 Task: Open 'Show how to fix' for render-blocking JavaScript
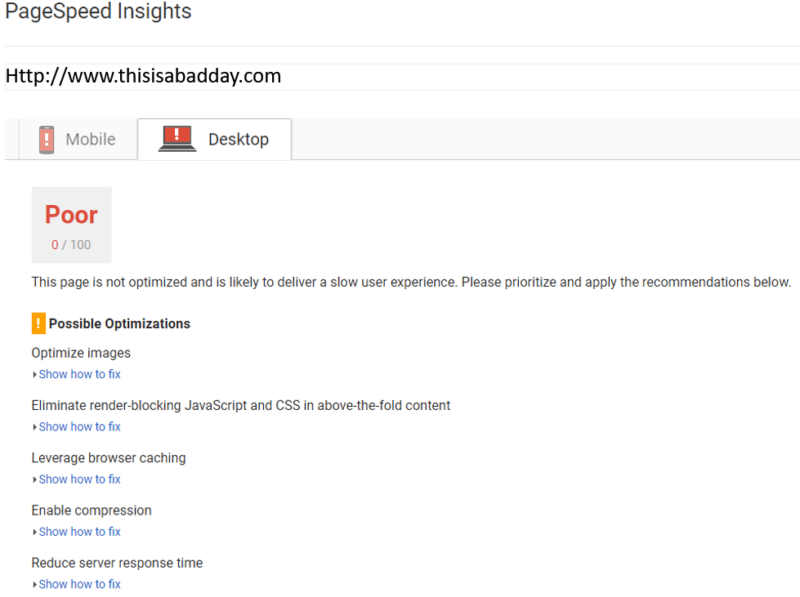[x=79, y=427]
